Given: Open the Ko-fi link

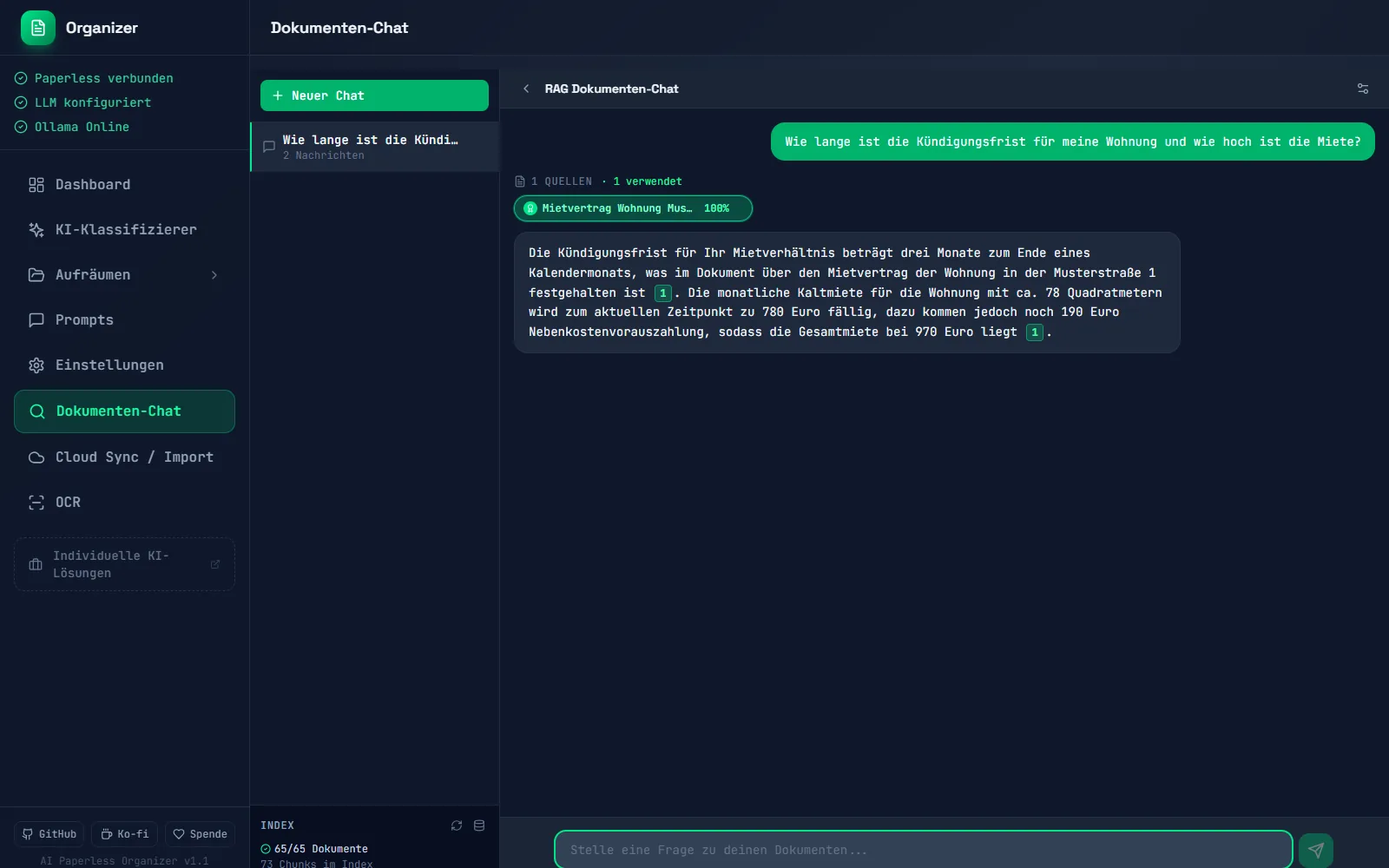Looking at the screenshot, I should coord(124,834).
